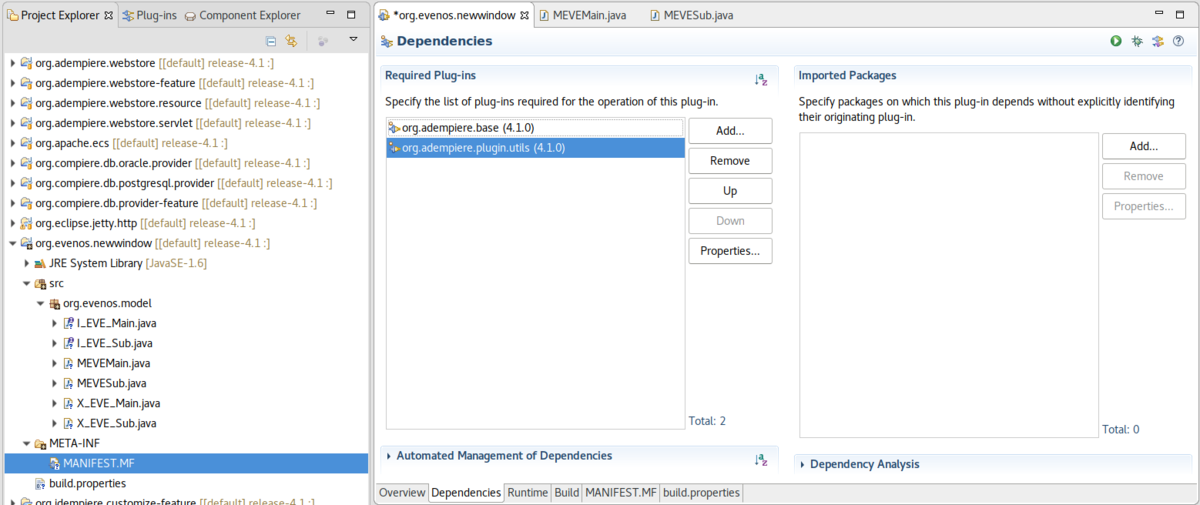Click Organize Manifests icon beside help

[x=1157, y=41]
